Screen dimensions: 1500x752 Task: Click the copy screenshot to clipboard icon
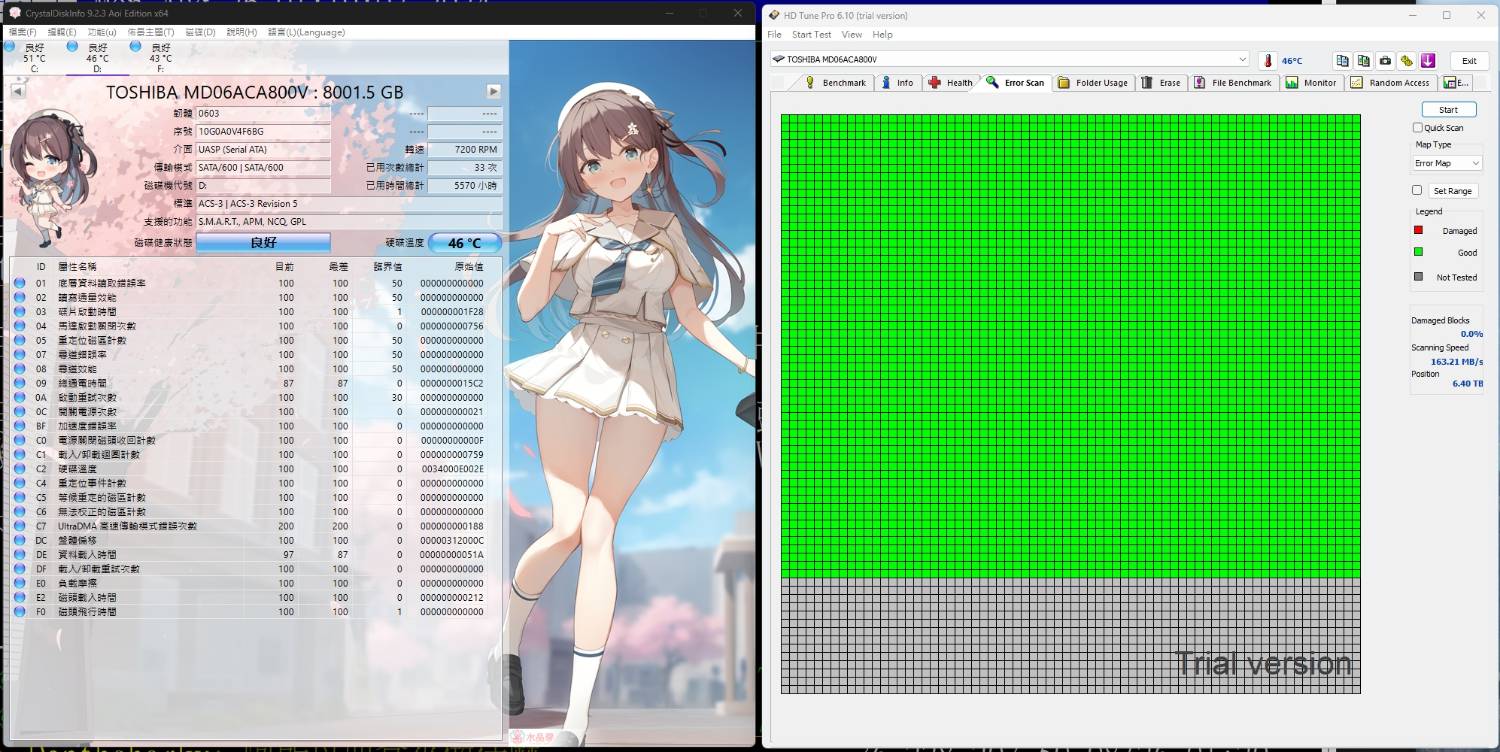pyautogui.click(x=1364, y=61)
